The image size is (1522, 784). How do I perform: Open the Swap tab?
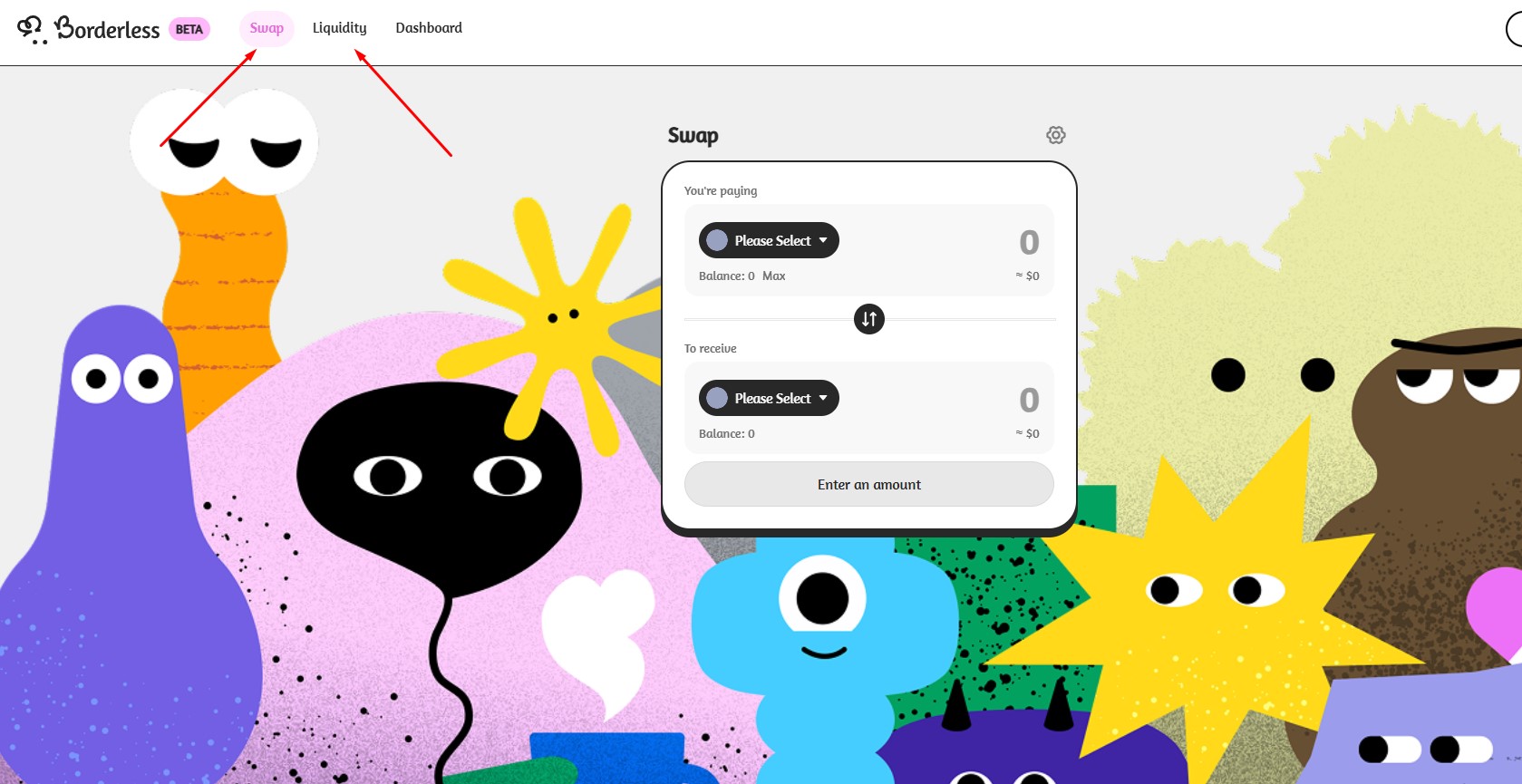[x=267, y=28]
